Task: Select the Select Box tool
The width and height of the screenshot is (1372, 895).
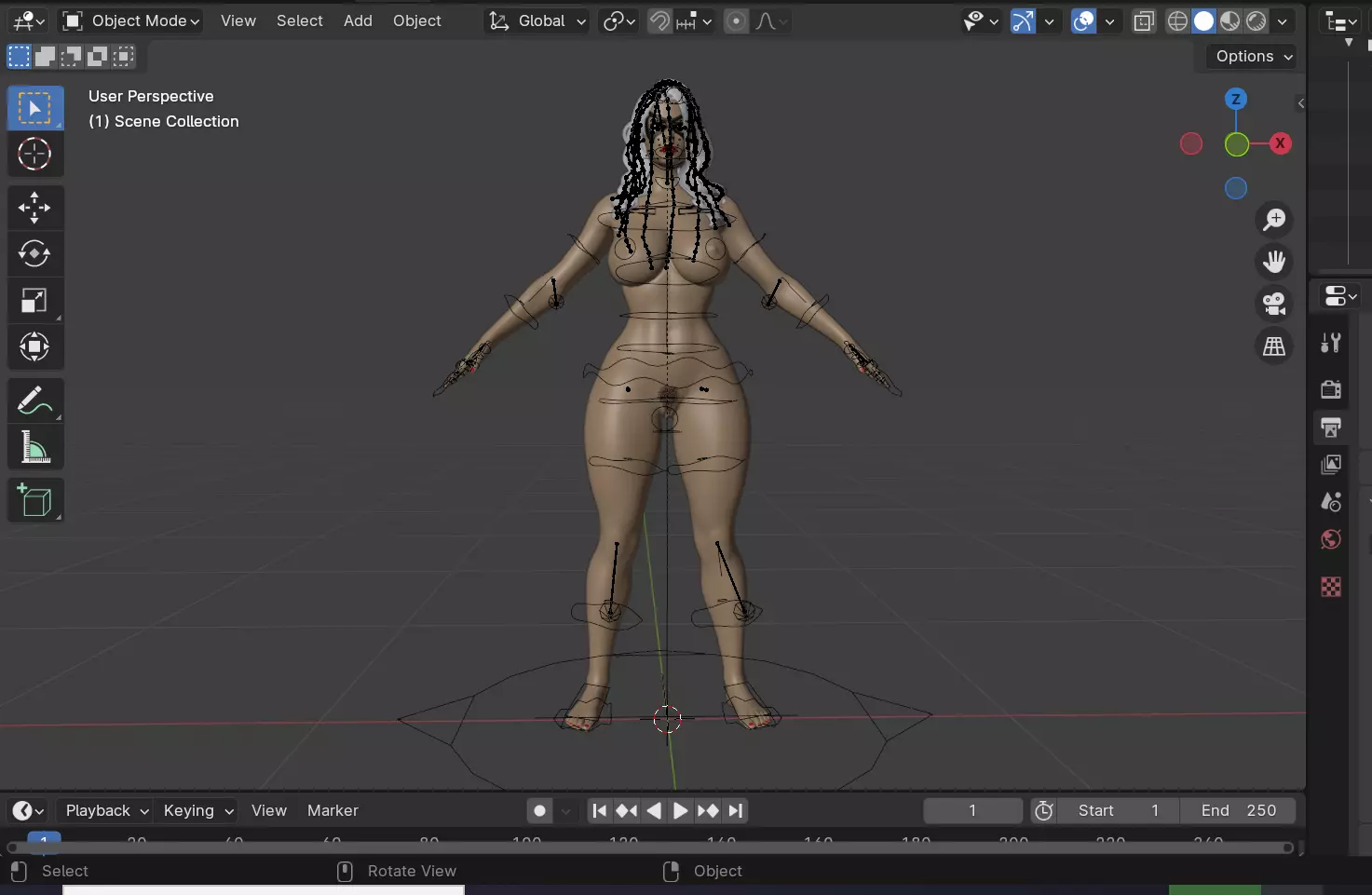Action: 35,108
